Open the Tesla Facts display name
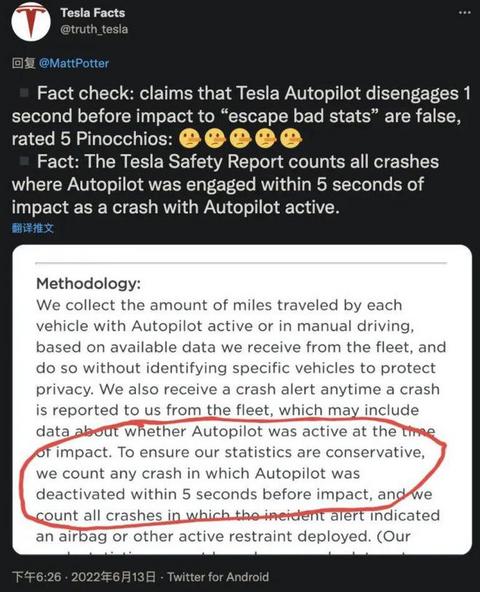The height and width of the screenshot is (592, 480). coord(93,13)
